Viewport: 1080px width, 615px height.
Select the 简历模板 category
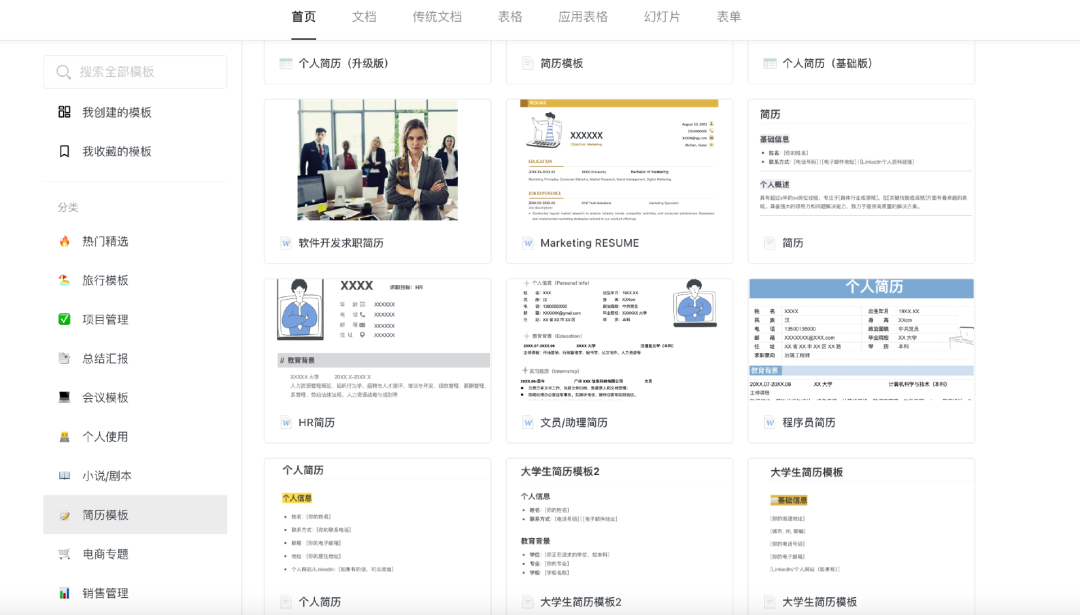tap(135, 514)
